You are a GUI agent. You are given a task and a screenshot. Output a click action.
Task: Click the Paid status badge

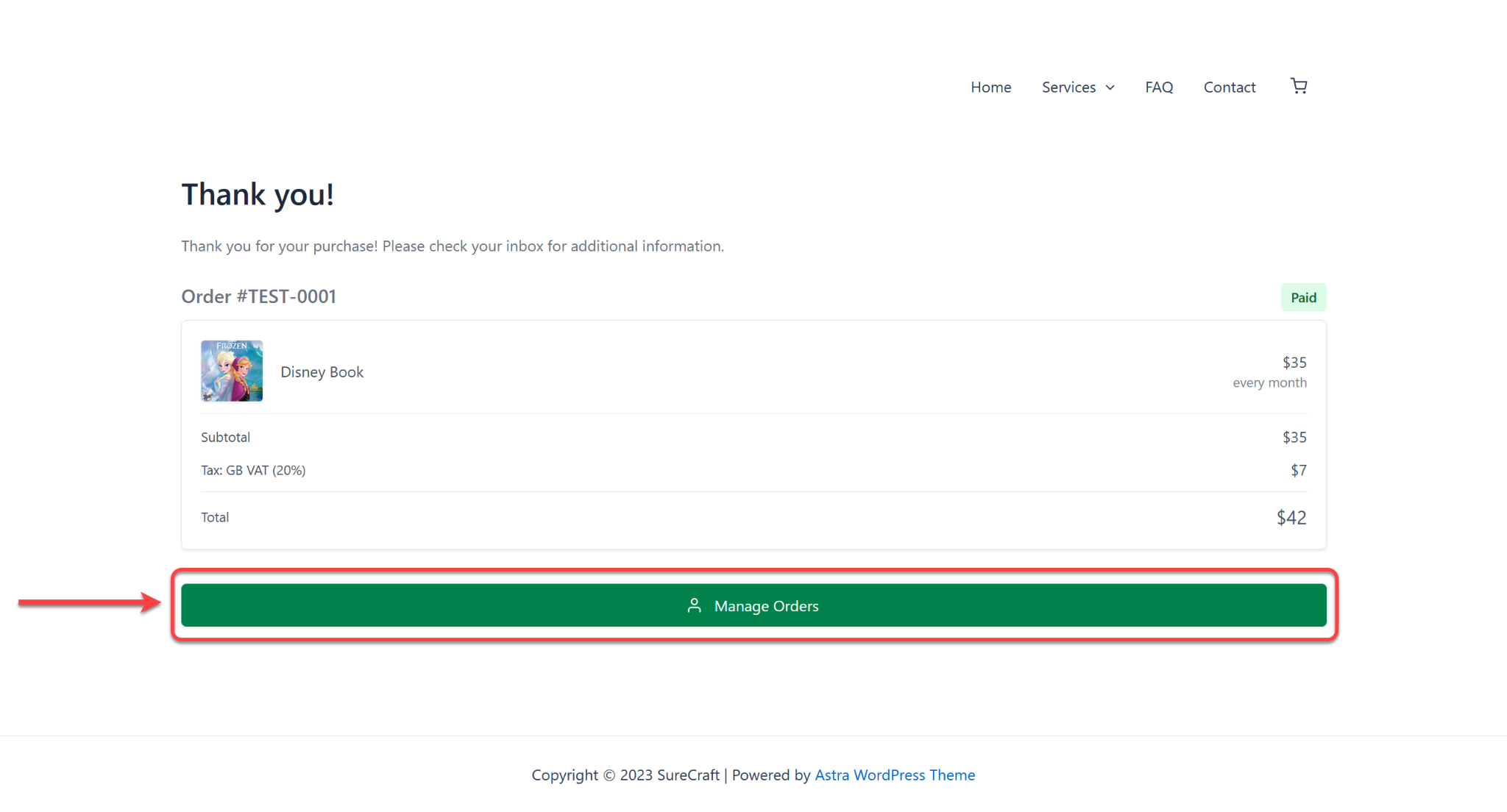tap(1303, 297)
